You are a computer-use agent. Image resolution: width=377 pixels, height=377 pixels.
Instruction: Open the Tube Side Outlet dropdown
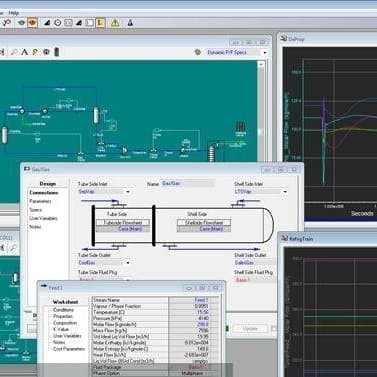[x=128, y=263]
